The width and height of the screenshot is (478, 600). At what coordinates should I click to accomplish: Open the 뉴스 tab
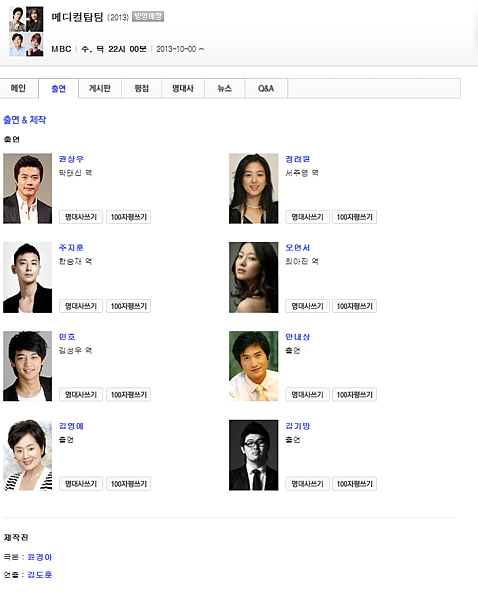click(225, 88)
